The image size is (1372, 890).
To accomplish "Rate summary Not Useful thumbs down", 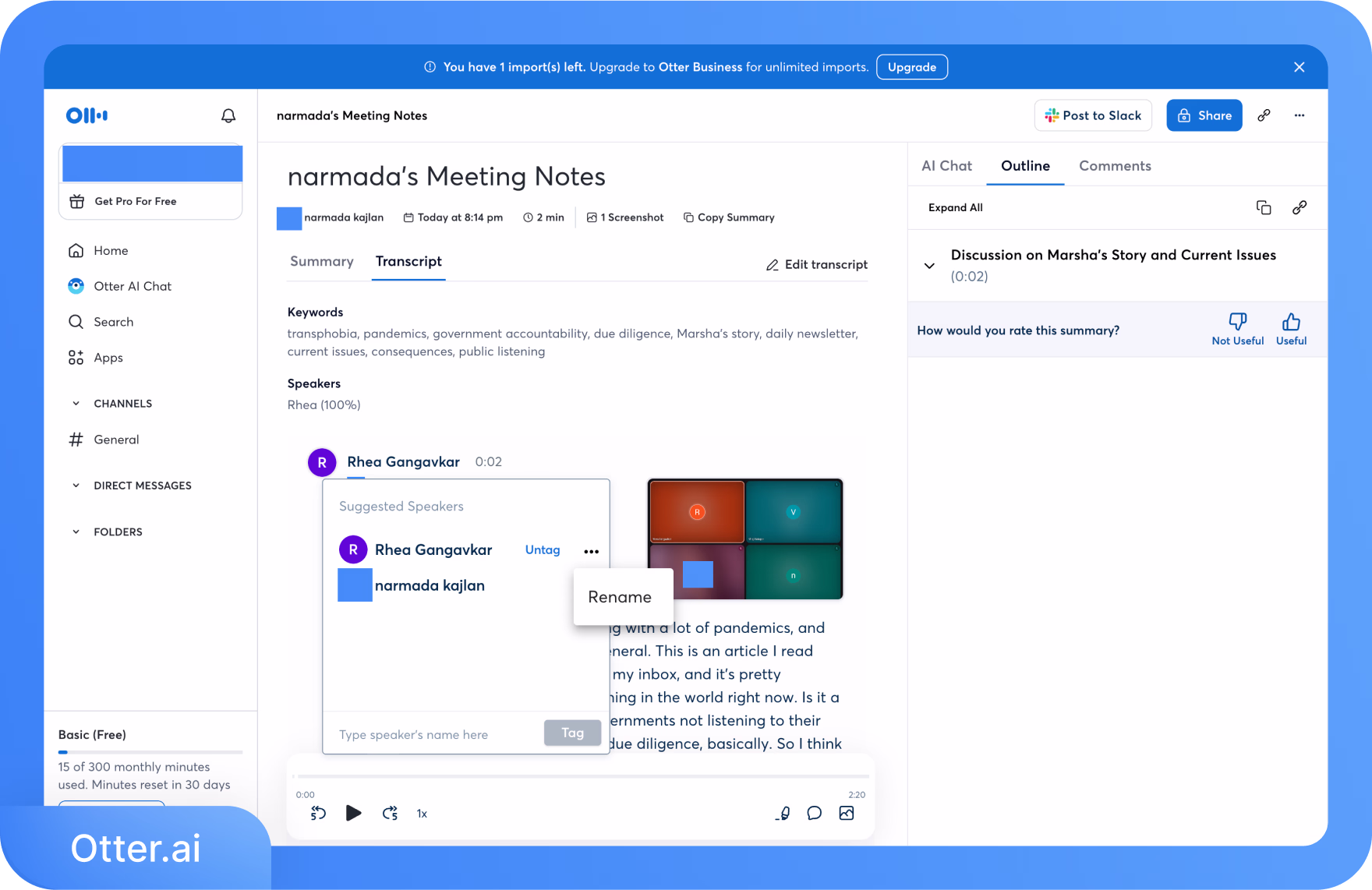I will 1238,329.
